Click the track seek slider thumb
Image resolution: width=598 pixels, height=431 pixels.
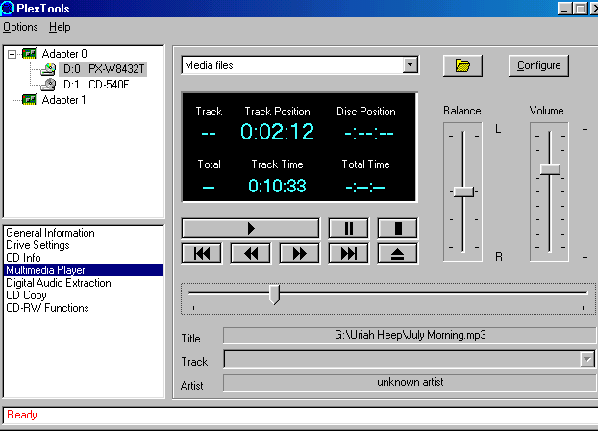[x=274, y=294]
